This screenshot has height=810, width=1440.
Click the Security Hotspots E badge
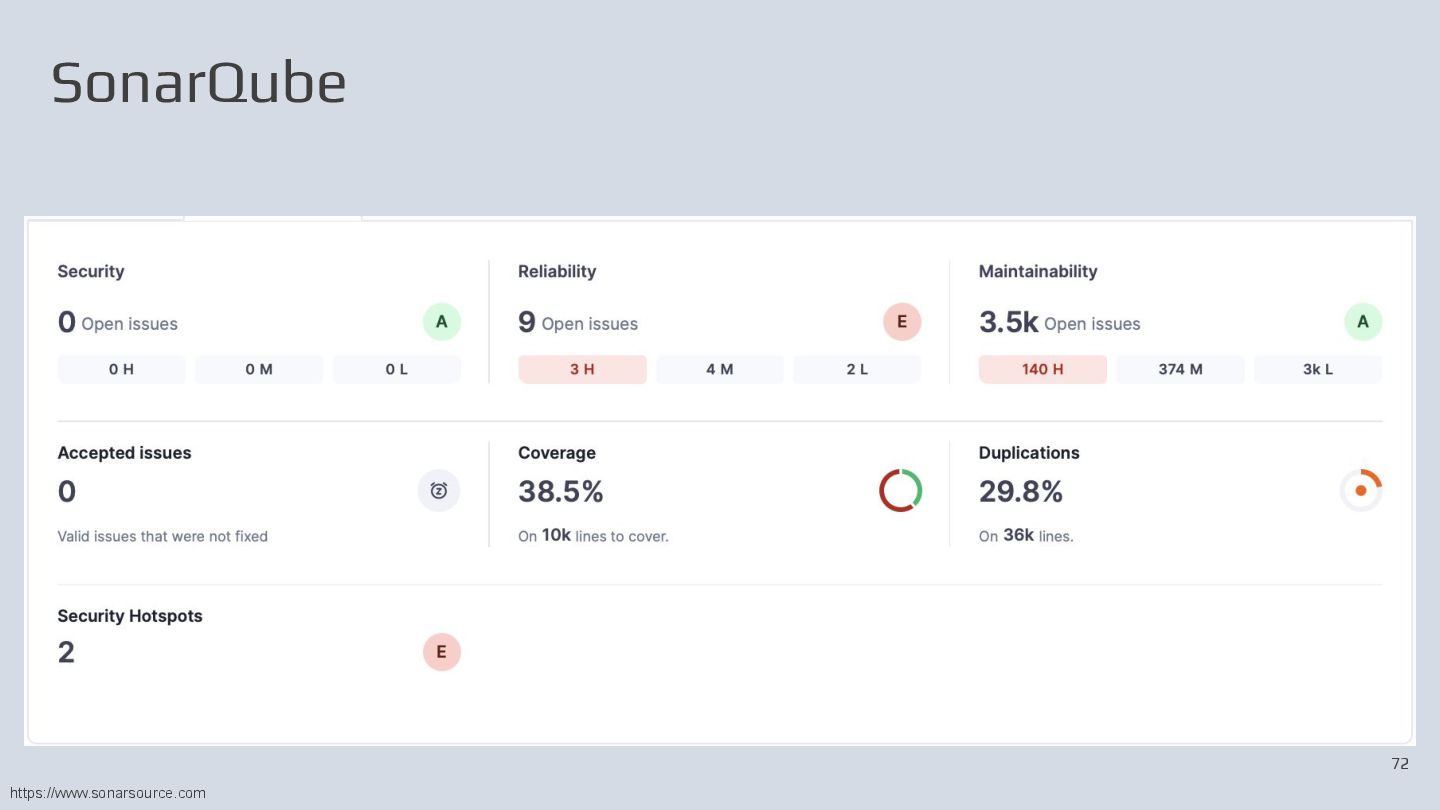click(x=441, y=652)
